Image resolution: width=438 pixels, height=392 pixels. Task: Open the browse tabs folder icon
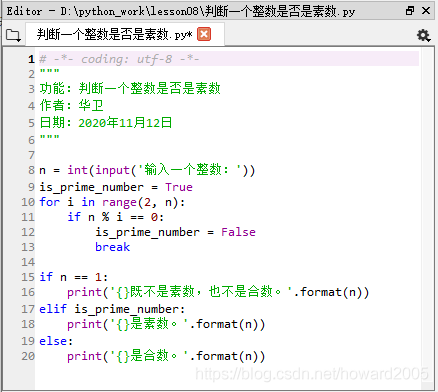click(13, 35)
